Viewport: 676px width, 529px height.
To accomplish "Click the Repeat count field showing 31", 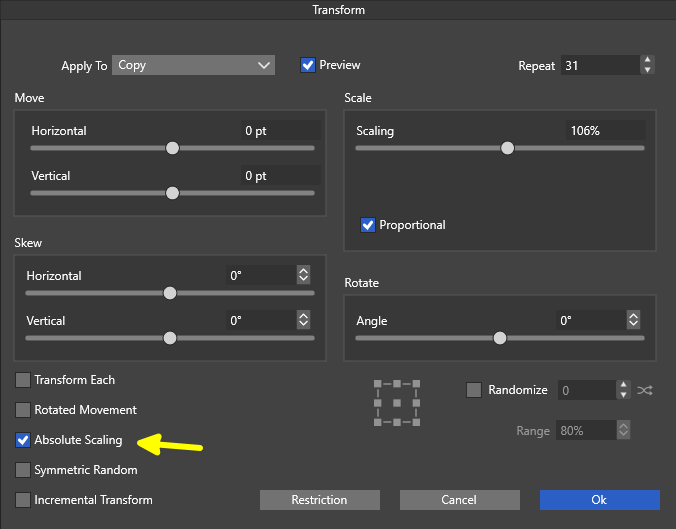I will click(x=601, y=65).
